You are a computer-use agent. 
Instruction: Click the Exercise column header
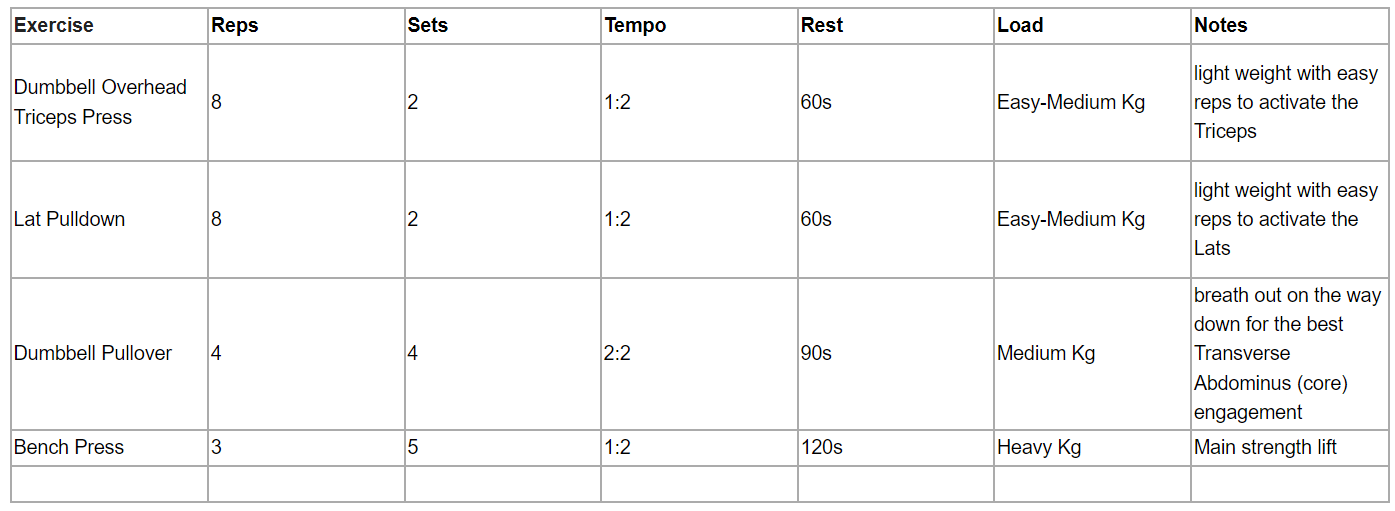click(54, 26)
